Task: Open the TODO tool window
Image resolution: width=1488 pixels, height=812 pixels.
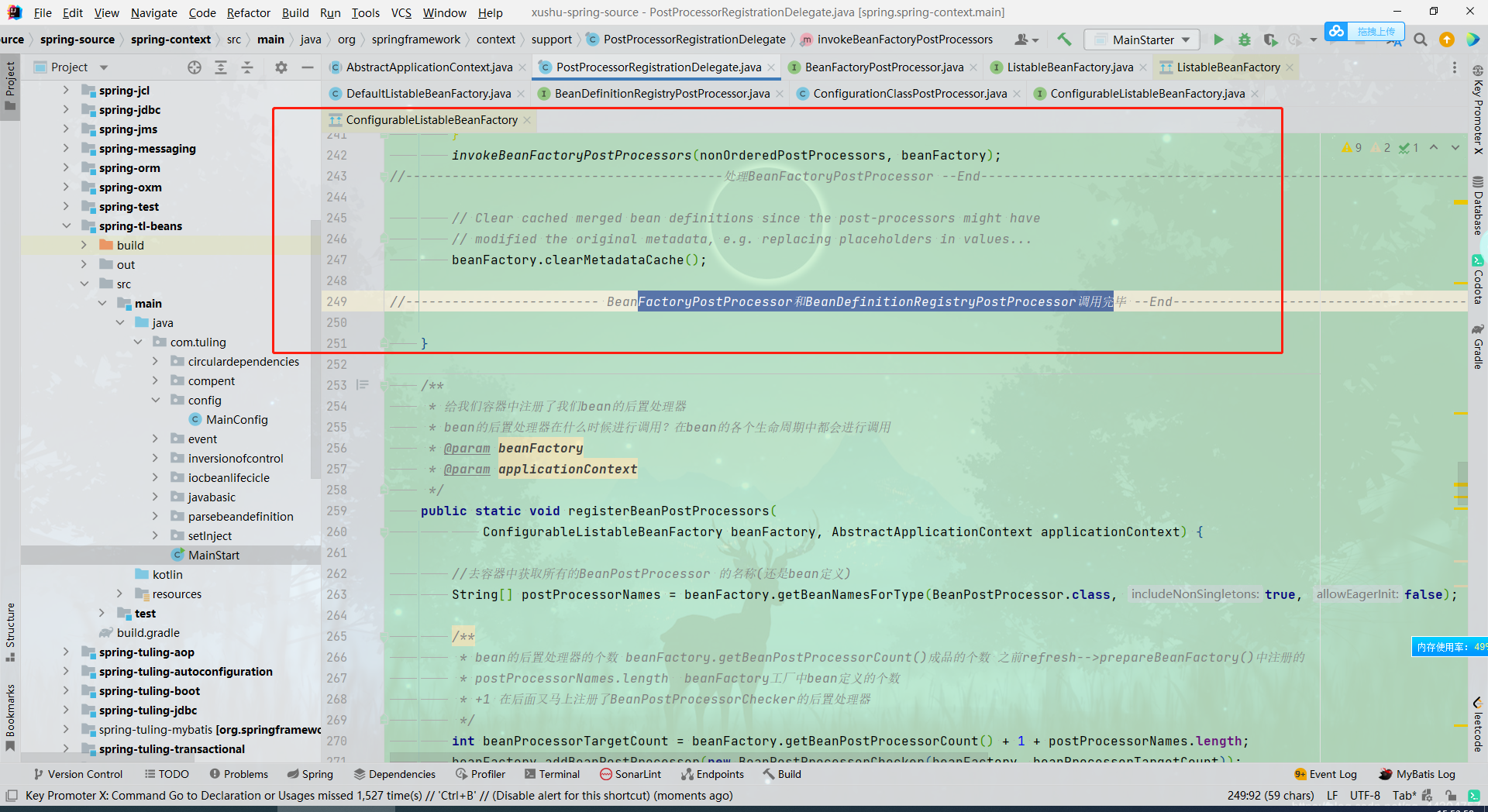Action: click(167, 774)
